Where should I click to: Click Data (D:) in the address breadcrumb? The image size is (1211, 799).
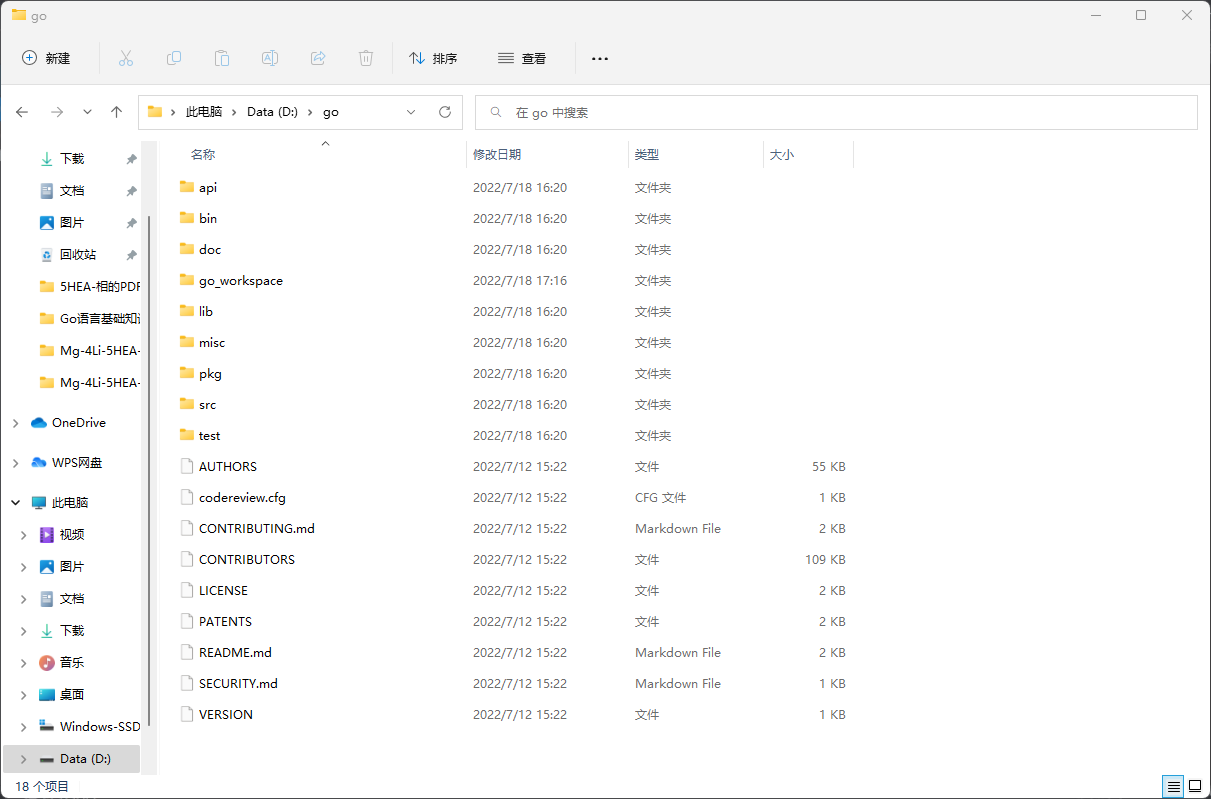click(272, 112)
